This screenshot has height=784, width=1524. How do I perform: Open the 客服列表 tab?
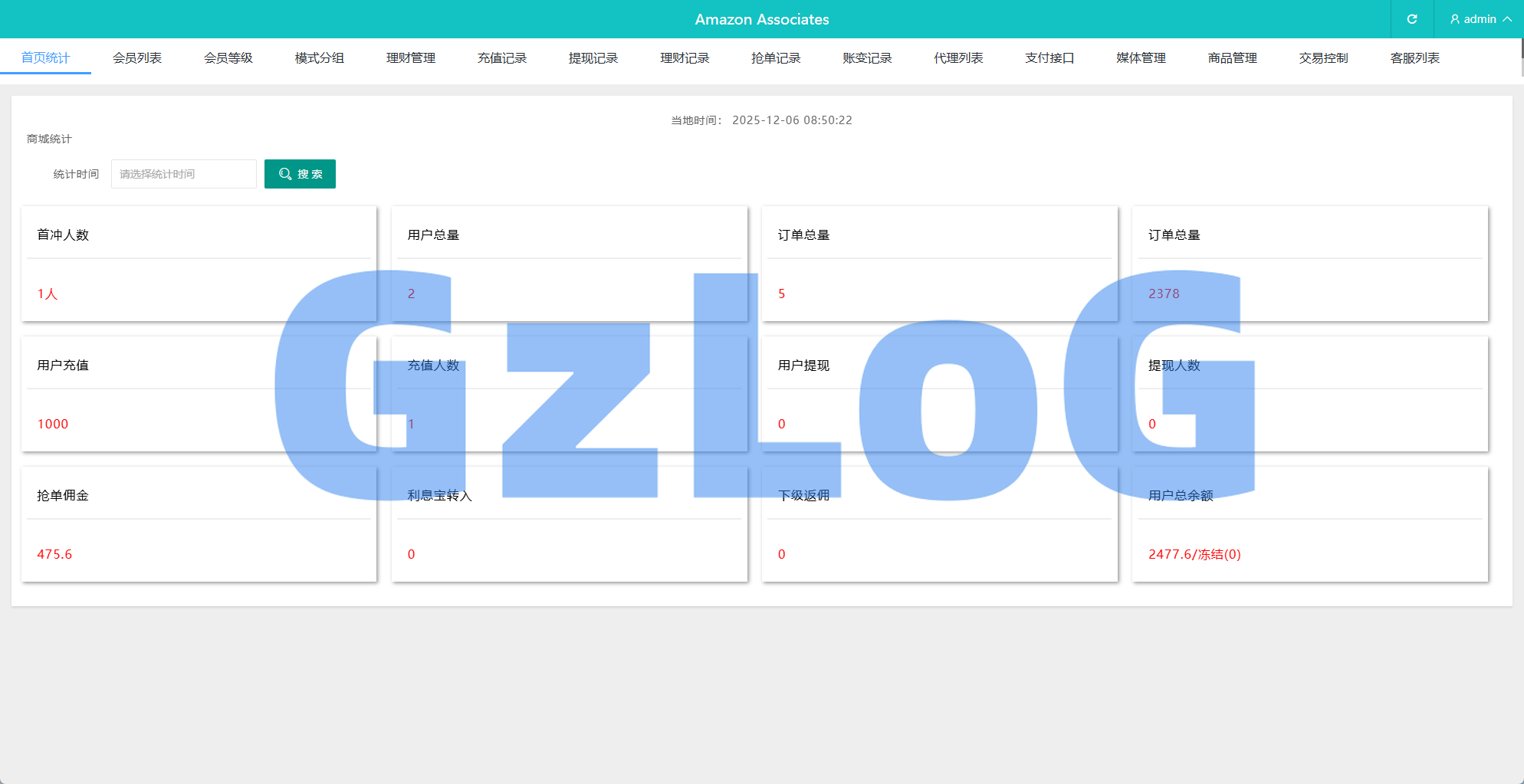[1415, 58]
